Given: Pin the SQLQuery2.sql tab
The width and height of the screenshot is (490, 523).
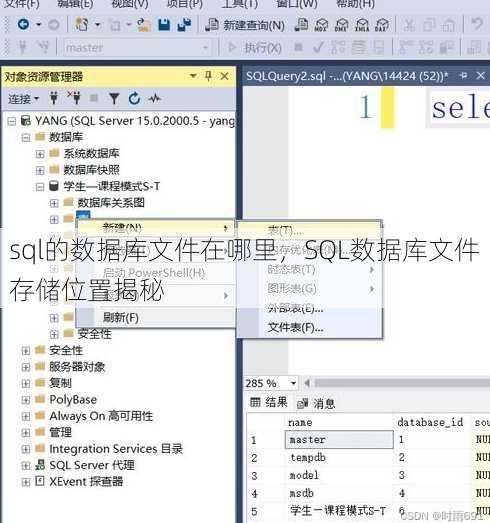Looking at the screenshot, I should click(463, 76).
